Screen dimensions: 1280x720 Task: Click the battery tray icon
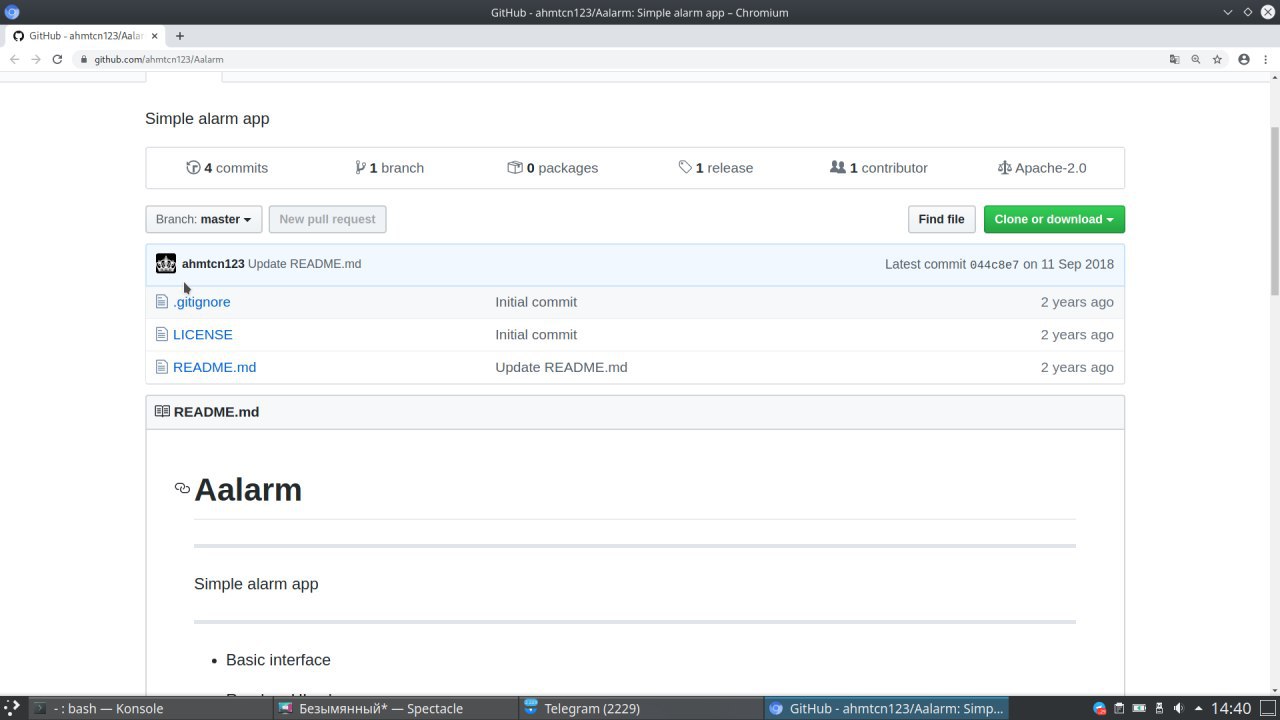[1139, 708]
